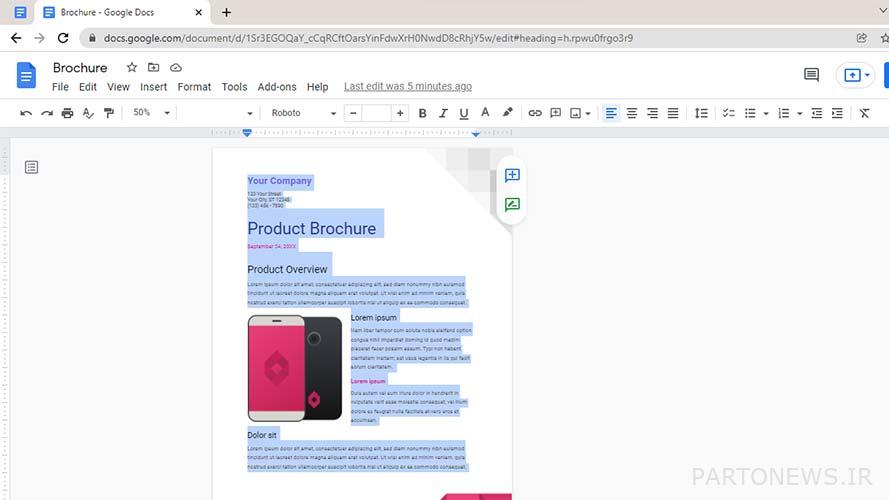Open comment history icon
The height and width of the screenshot is (500, 889).
[x=811, y=75]
